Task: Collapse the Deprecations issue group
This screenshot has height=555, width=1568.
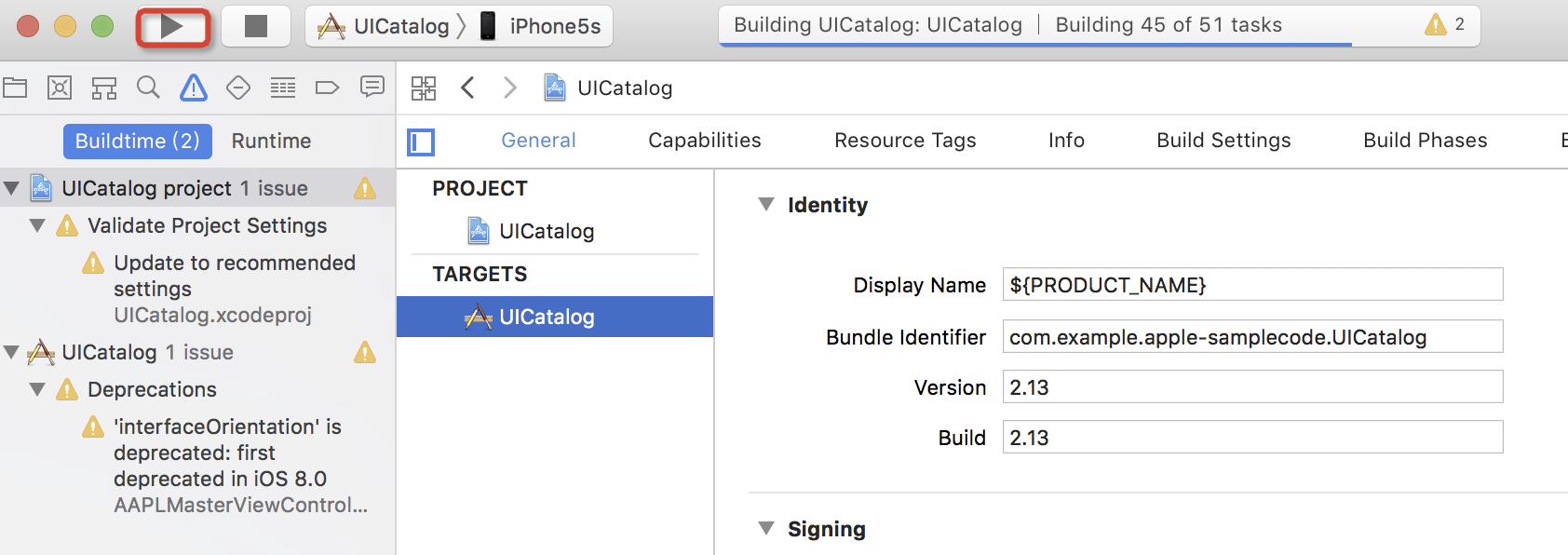Action: tap(37, 389)
